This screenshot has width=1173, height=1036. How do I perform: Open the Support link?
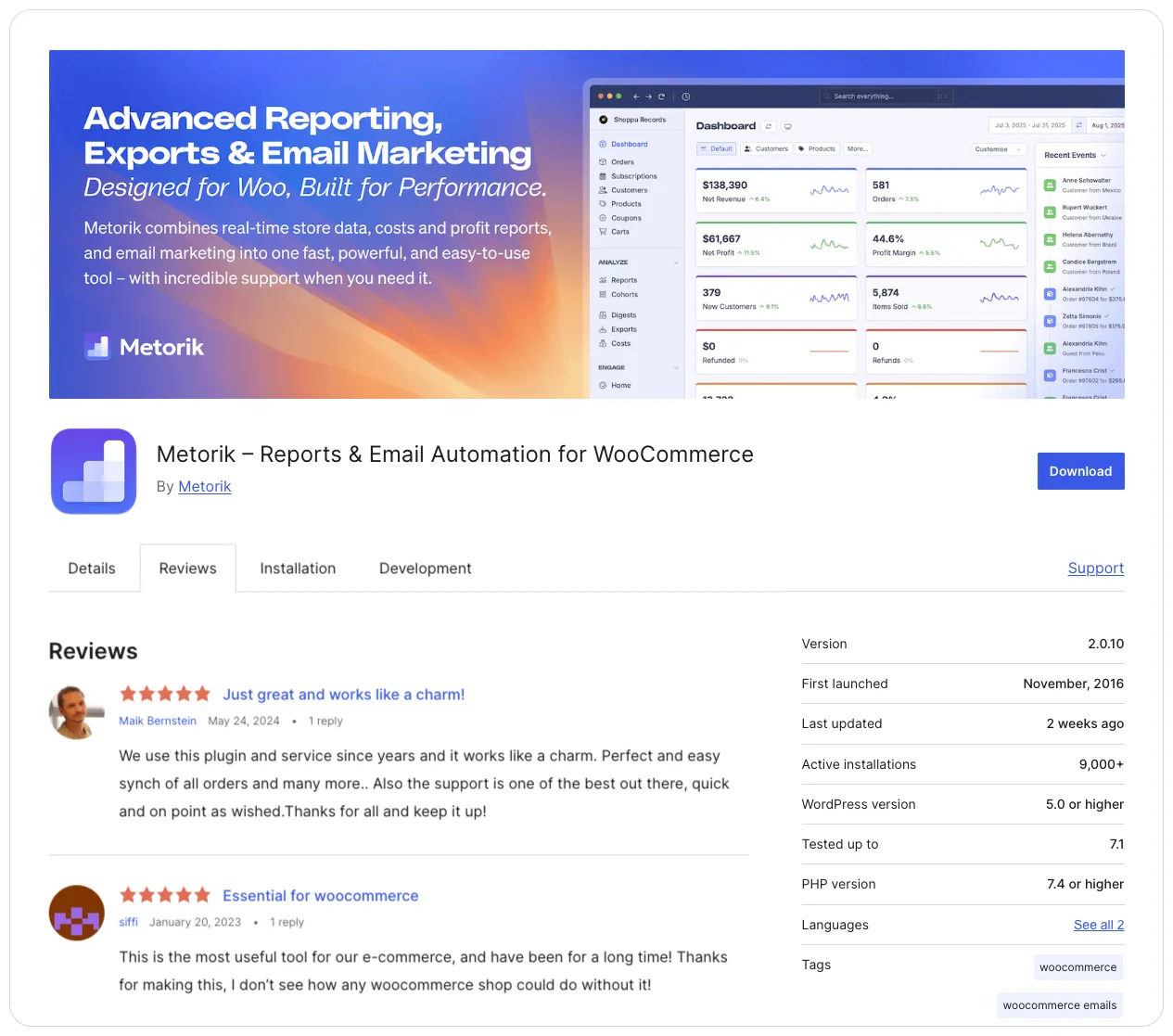click(1095, 569)
